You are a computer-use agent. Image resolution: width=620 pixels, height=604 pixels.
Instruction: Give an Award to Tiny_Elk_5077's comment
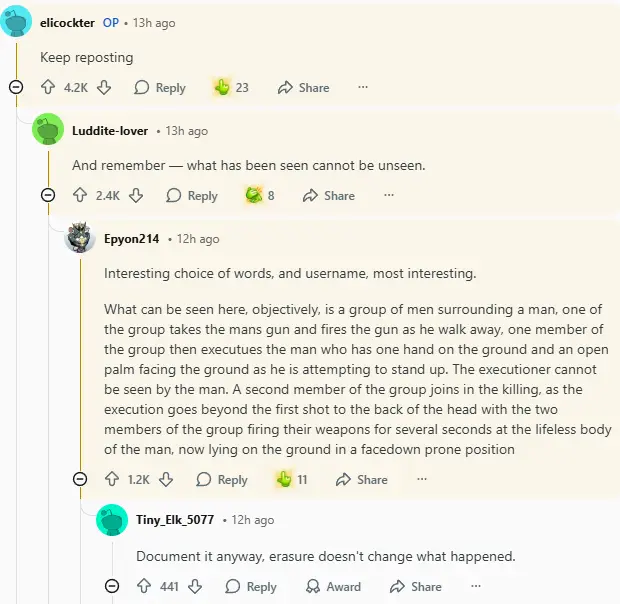(333, 587)
